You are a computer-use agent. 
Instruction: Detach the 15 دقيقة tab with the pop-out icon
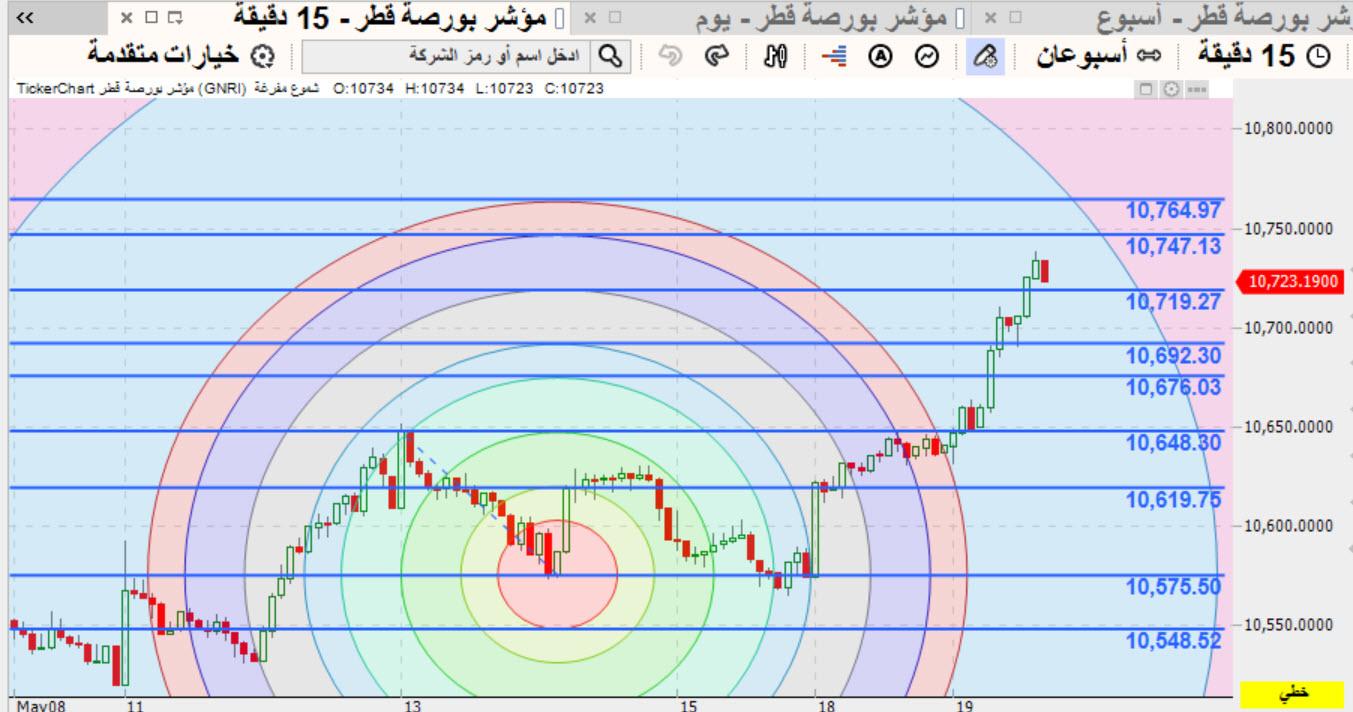[x=176, y=18]
